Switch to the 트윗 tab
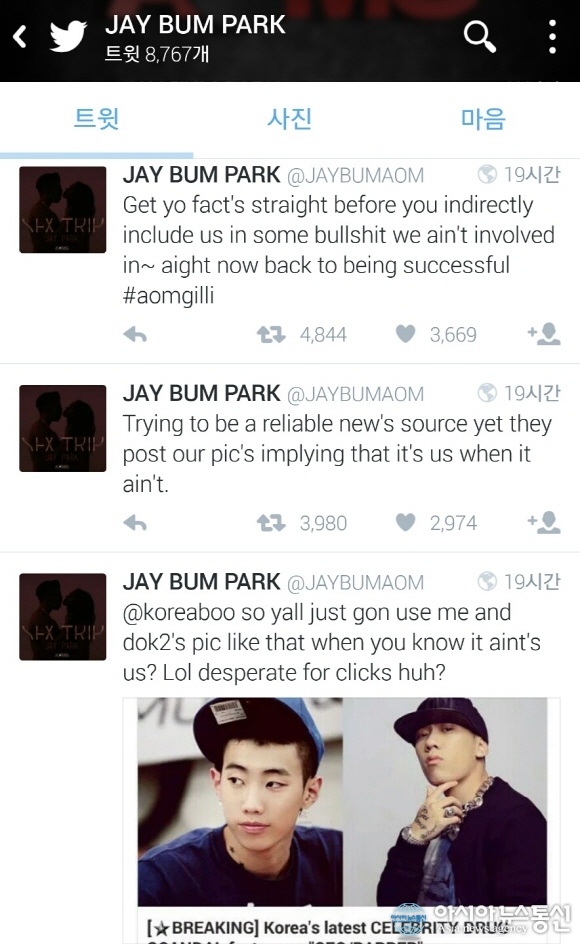Image resolution: width=580 pixels, height=945 pixels. 96,118
